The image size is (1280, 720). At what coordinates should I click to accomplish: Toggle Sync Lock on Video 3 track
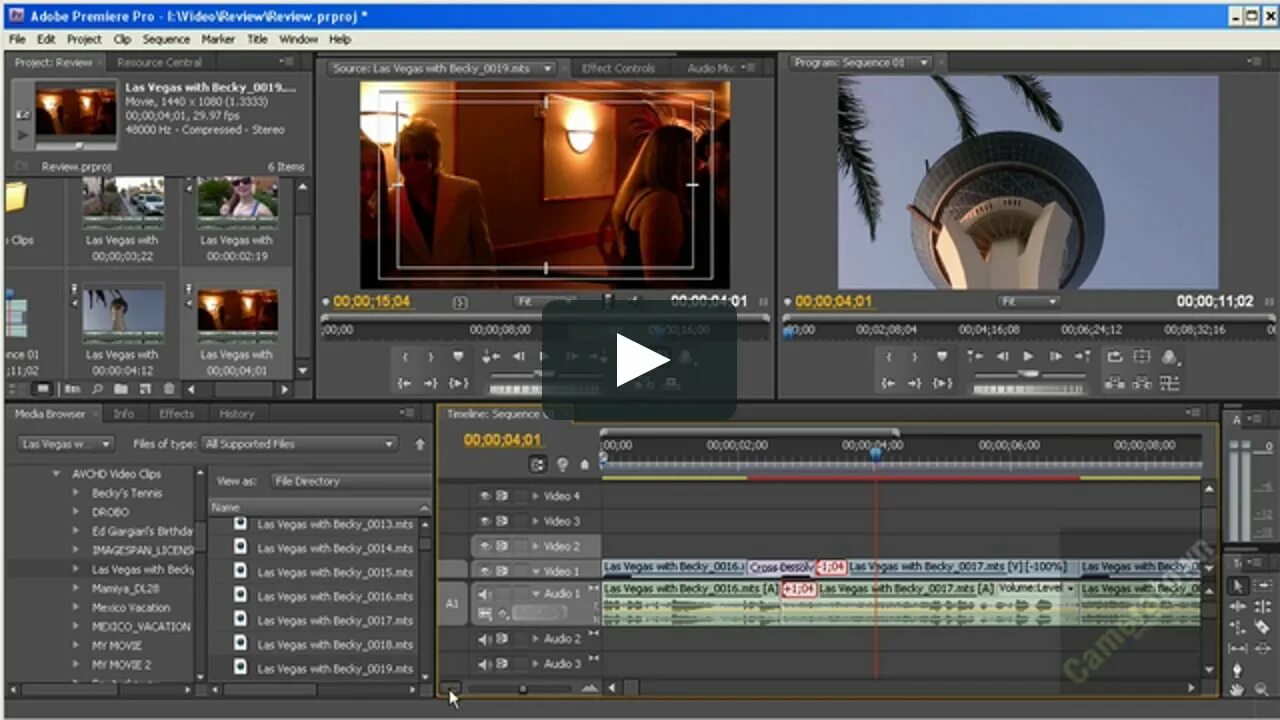click(502, 521)
